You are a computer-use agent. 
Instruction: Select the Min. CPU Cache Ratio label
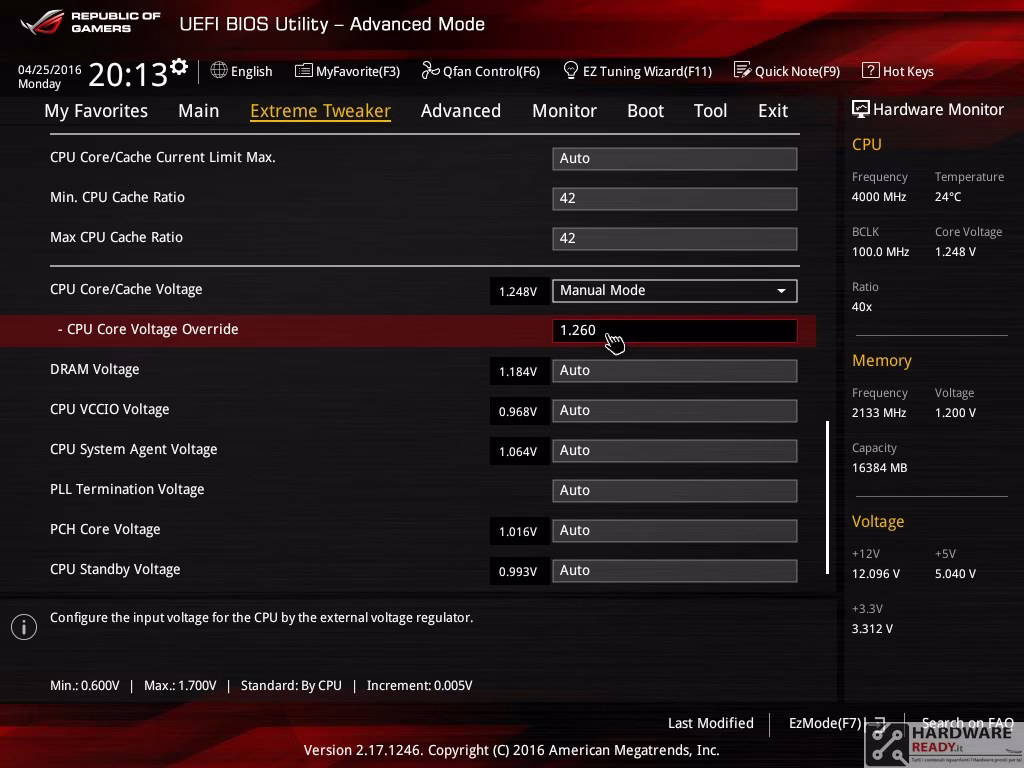118,197
